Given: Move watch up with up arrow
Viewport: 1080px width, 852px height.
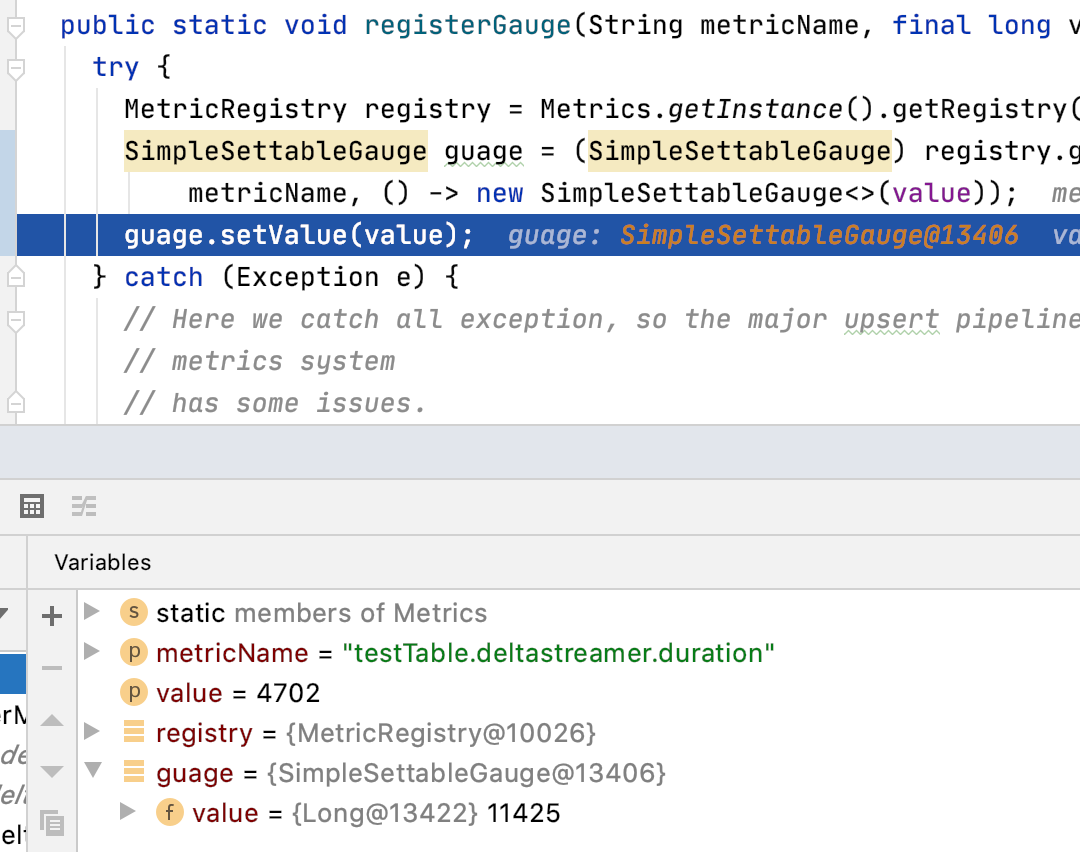Looking at the screenshot, I should tap(52, 720).
